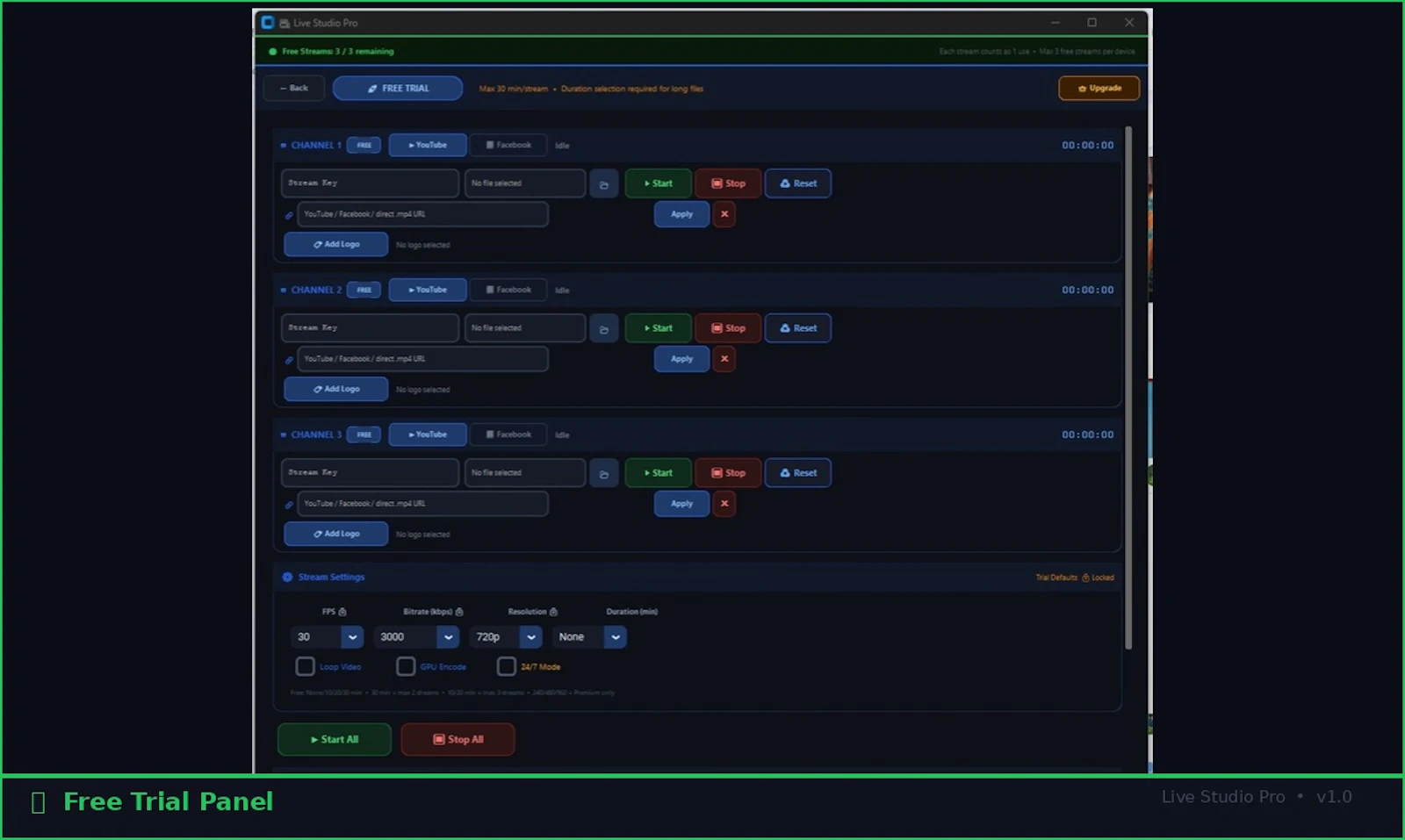Stop the Channel 2 stream
The image size is (1405, 840).
tap(728, 328)
